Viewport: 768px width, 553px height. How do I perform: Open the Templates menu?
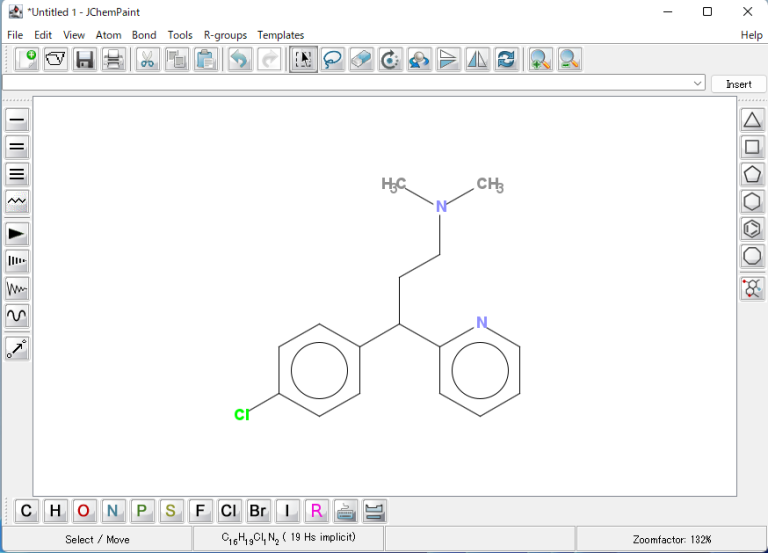pyautogui.click(x=280, y=35)
